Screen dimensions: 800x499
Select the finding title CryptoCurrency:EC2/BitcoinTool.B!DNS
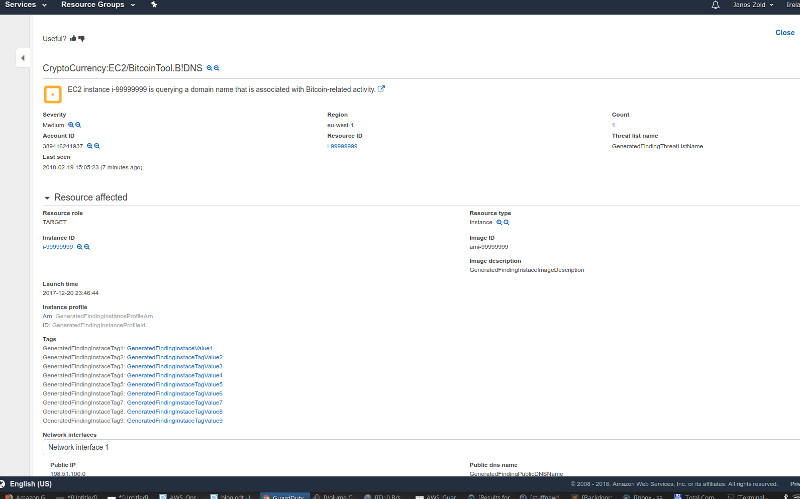122,68
